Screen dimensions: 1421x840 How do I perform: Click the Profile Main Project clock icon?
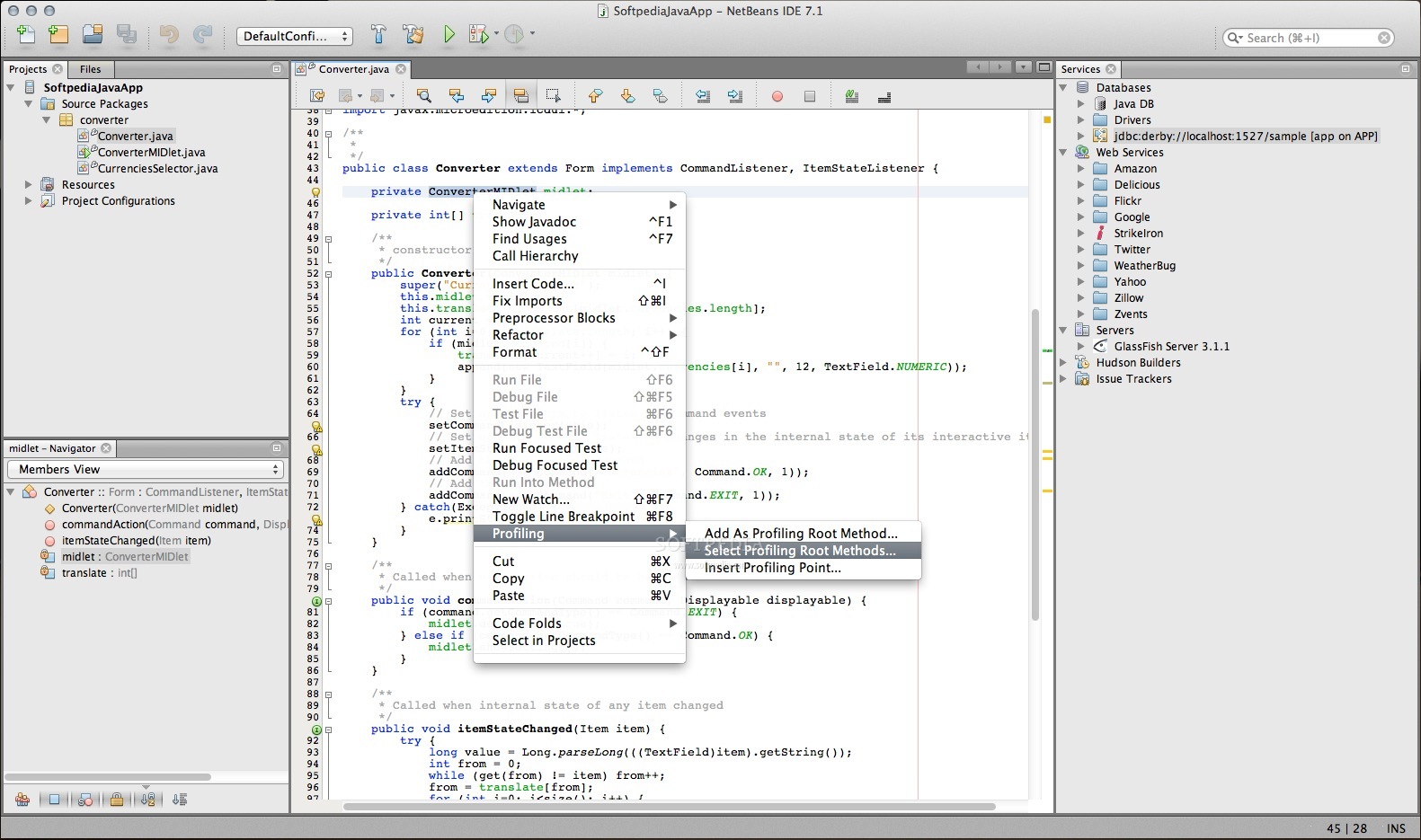514,35
